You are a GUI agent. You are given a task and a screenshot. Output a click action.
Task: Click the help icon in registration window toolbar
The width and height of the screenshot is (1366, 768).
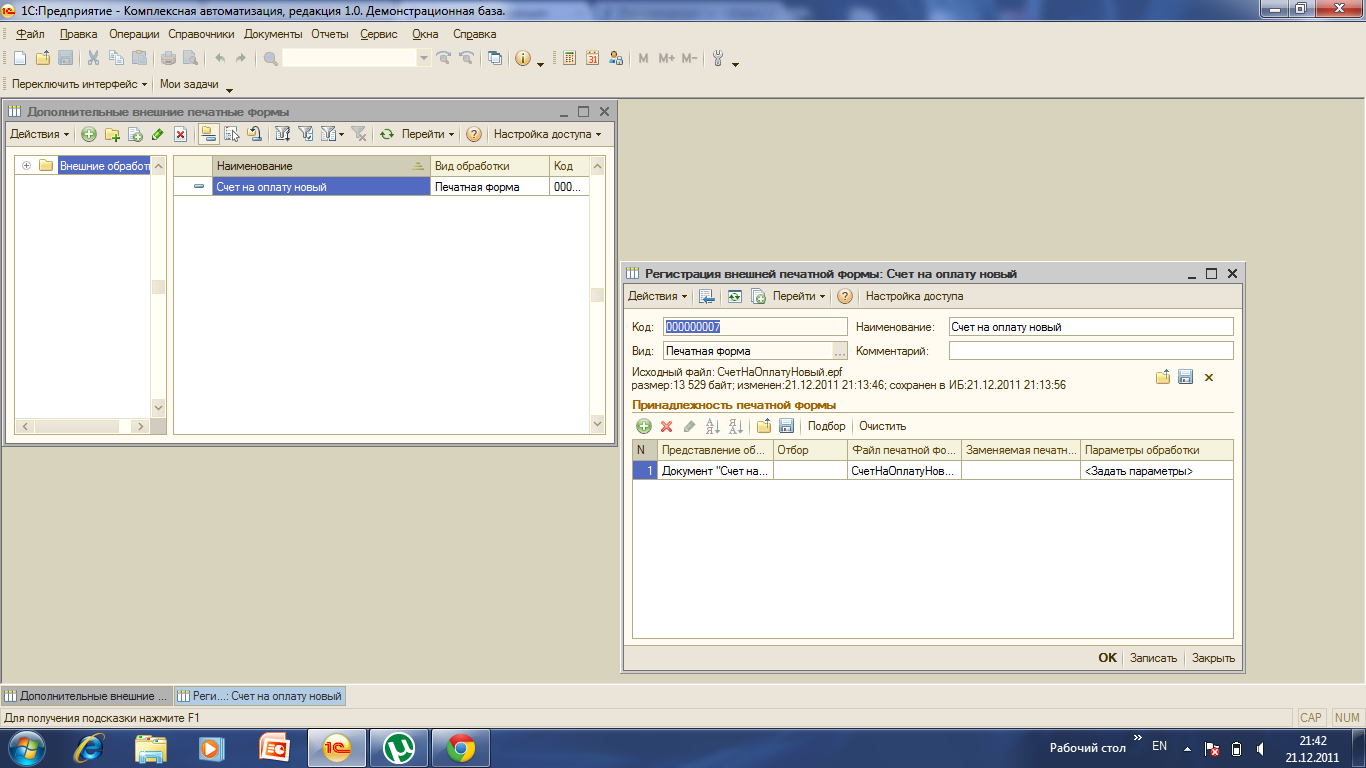(x=845, y=296)
